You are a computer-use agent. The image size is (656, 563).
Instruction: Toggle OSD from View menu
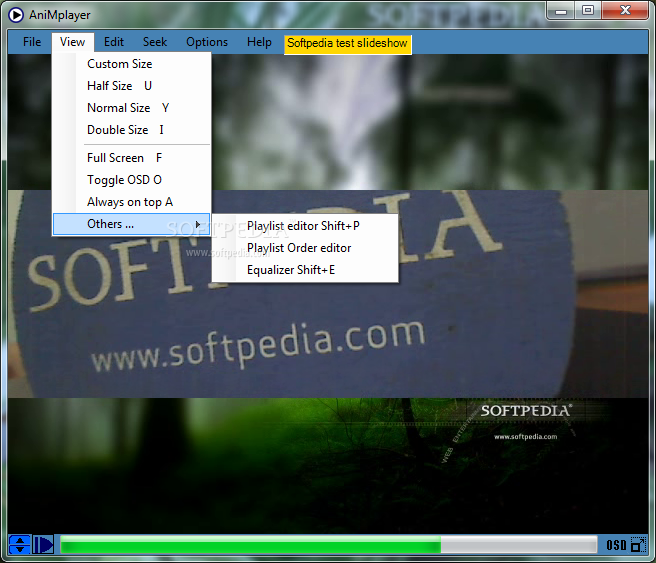tap(131, 180)
